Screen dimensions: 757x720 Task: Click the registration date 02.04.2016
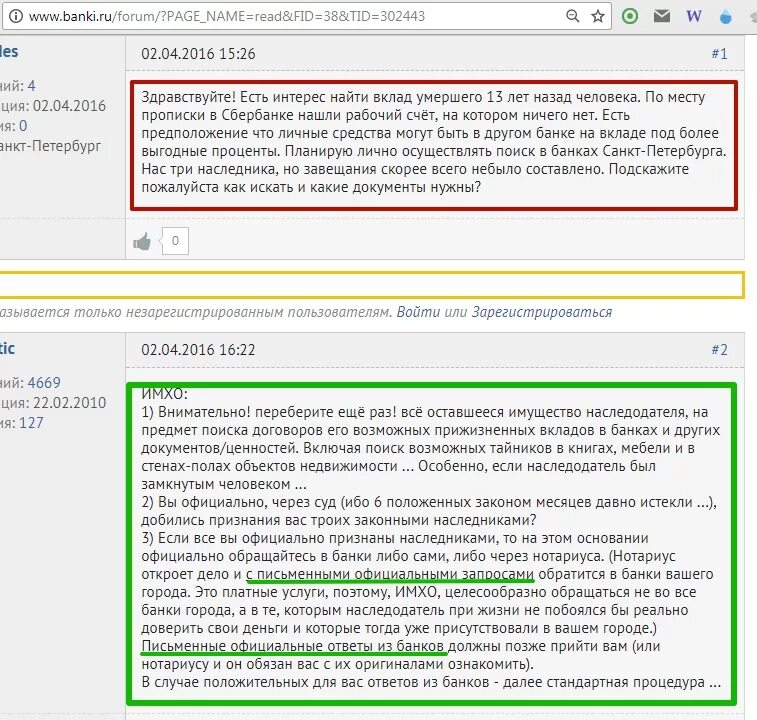click(x=69, y=106)
